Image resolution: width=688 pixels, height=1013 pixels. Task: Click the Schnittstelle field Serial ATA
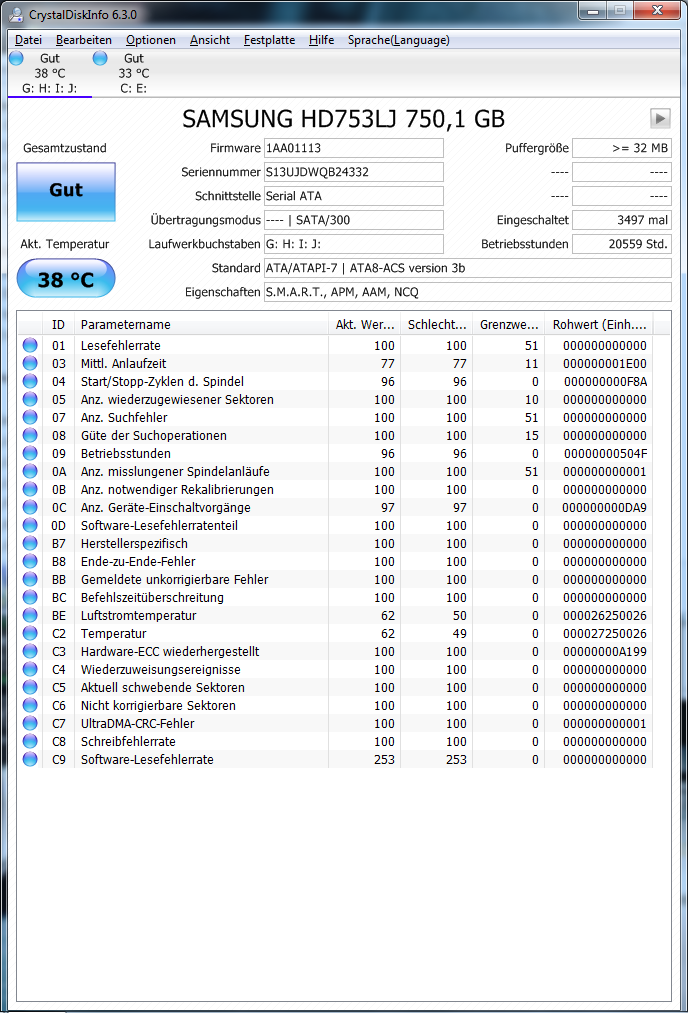pos(354,196)
